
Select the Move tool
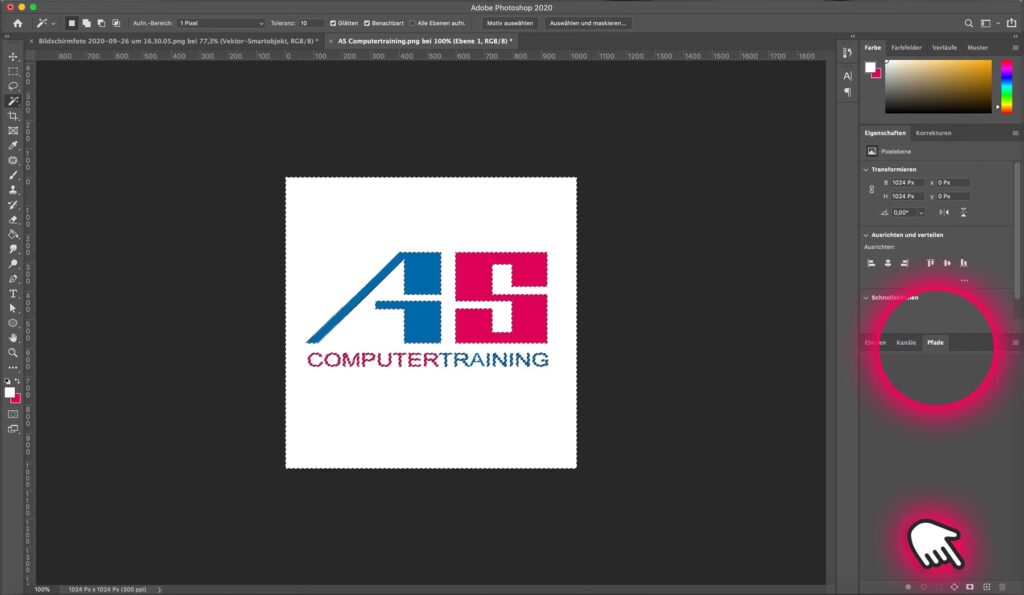pos(13,57)
